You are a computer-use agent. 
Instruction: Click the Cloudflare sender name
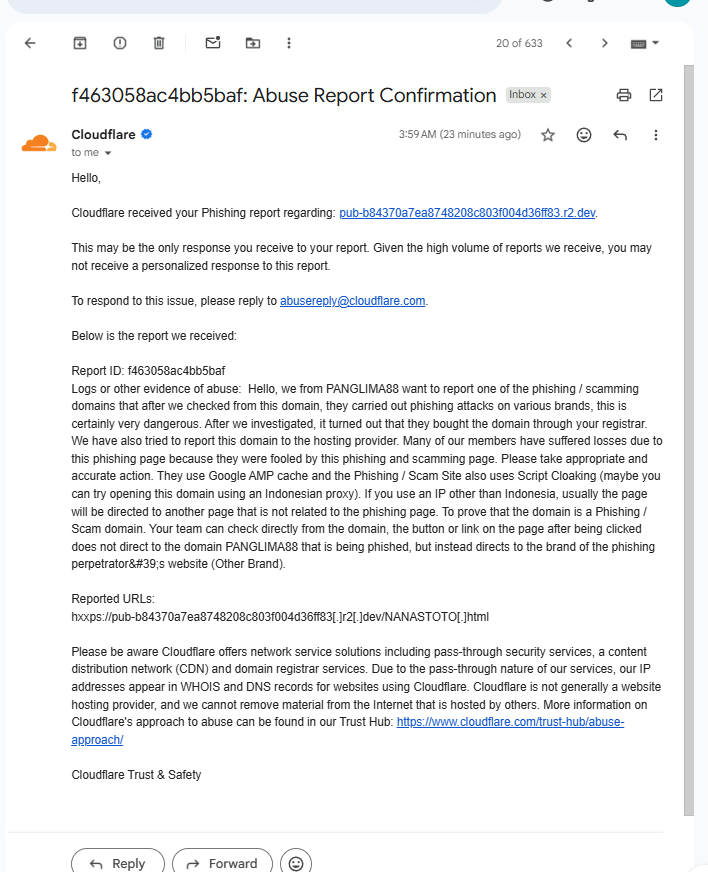coord(103,135)
